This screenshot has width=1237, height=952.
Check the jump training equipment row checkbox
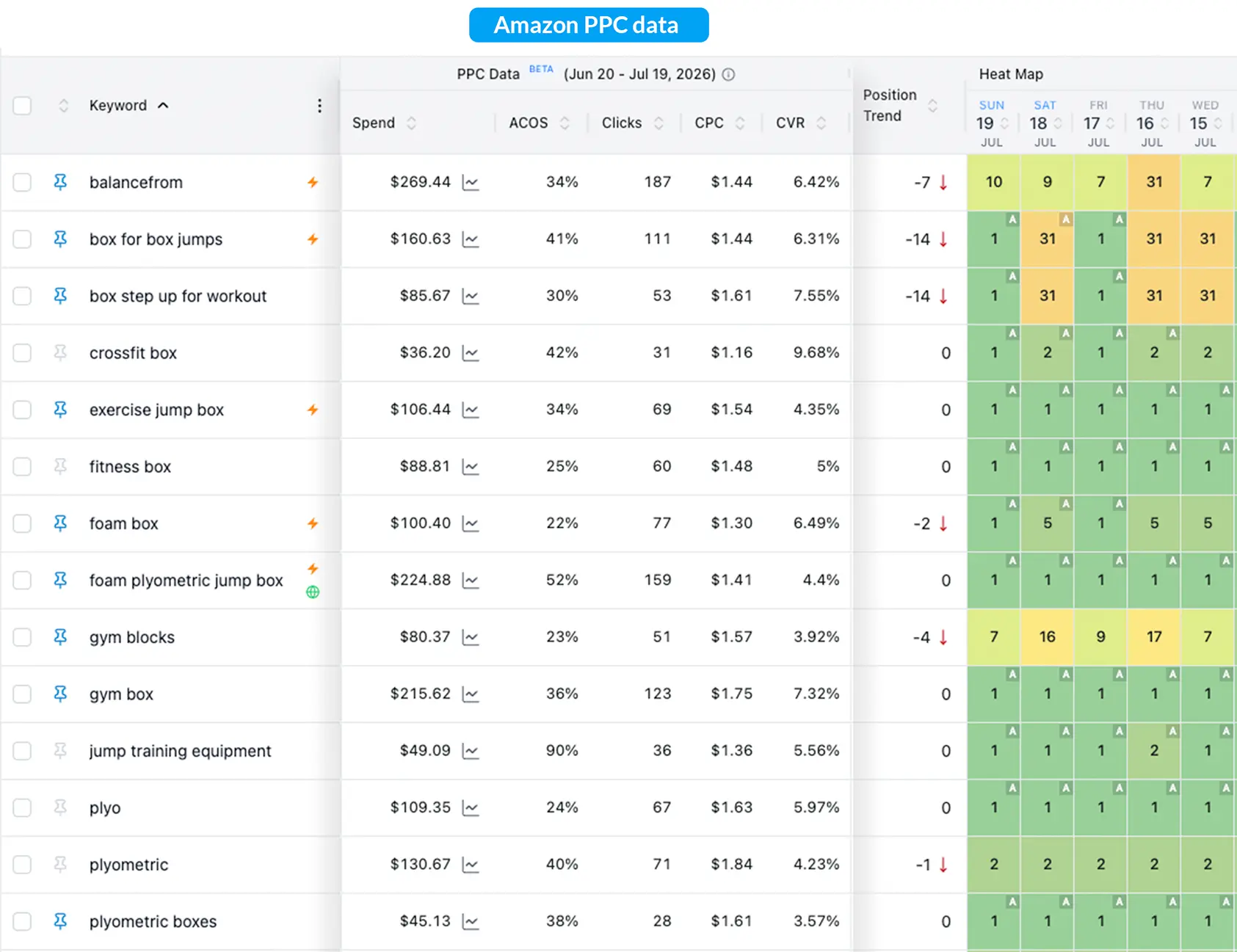[22, 751]
